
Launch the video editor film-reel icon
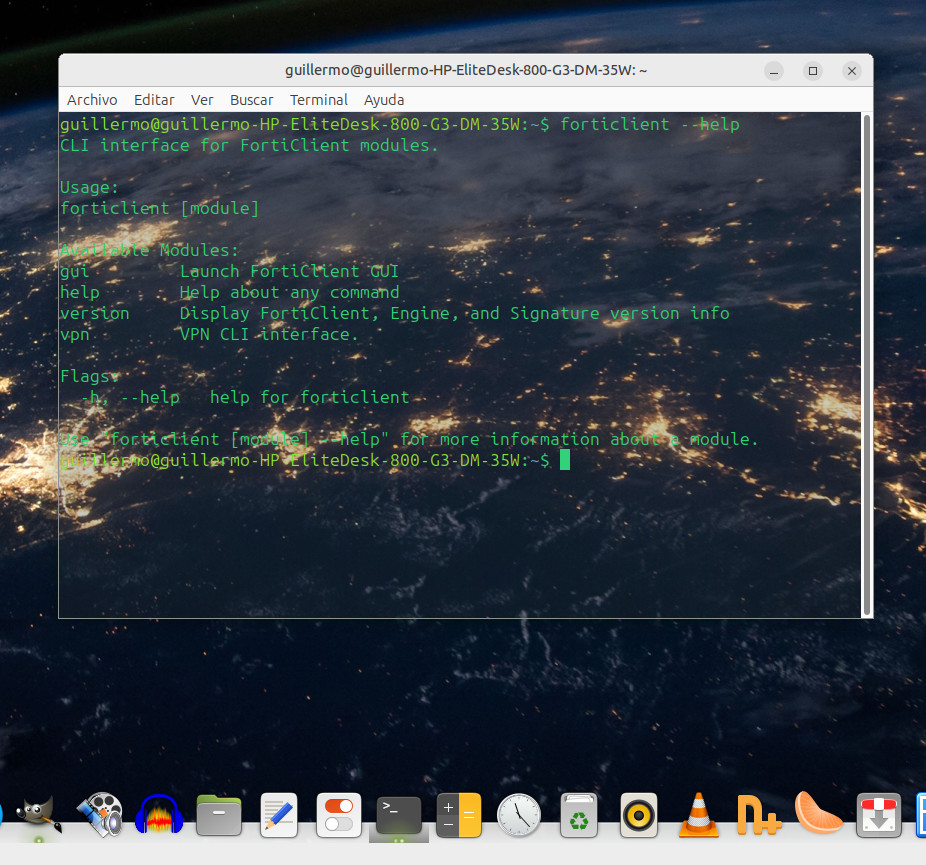pyautogui.click(x=100, y=815)
